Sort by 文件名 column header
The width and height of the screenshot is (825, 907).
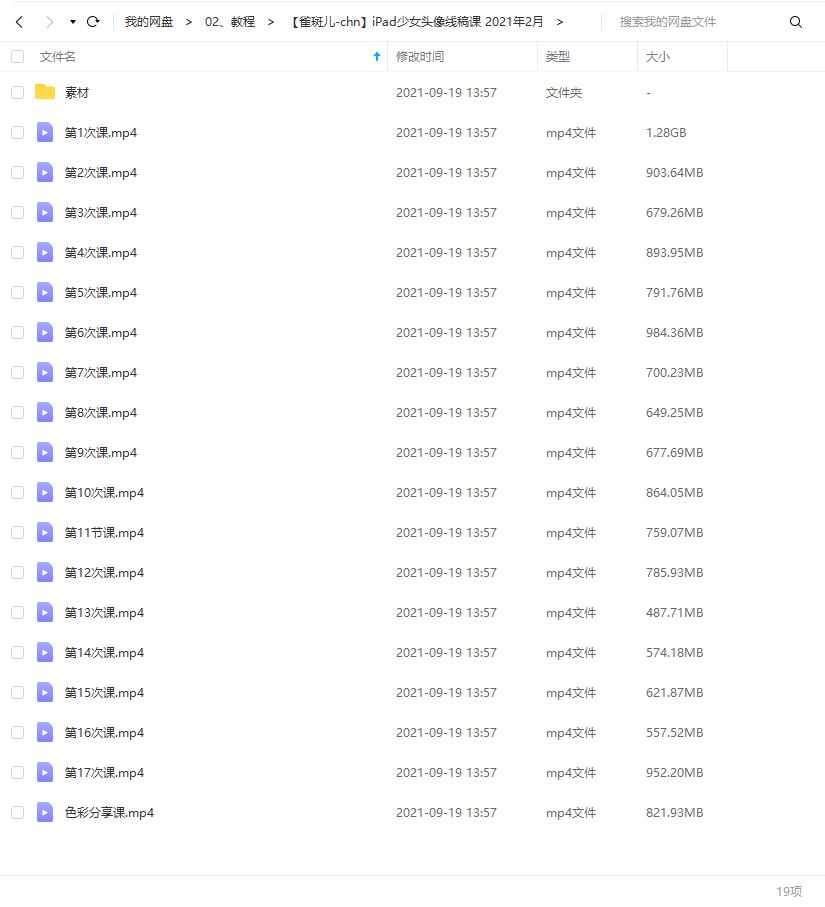point(57,57)
